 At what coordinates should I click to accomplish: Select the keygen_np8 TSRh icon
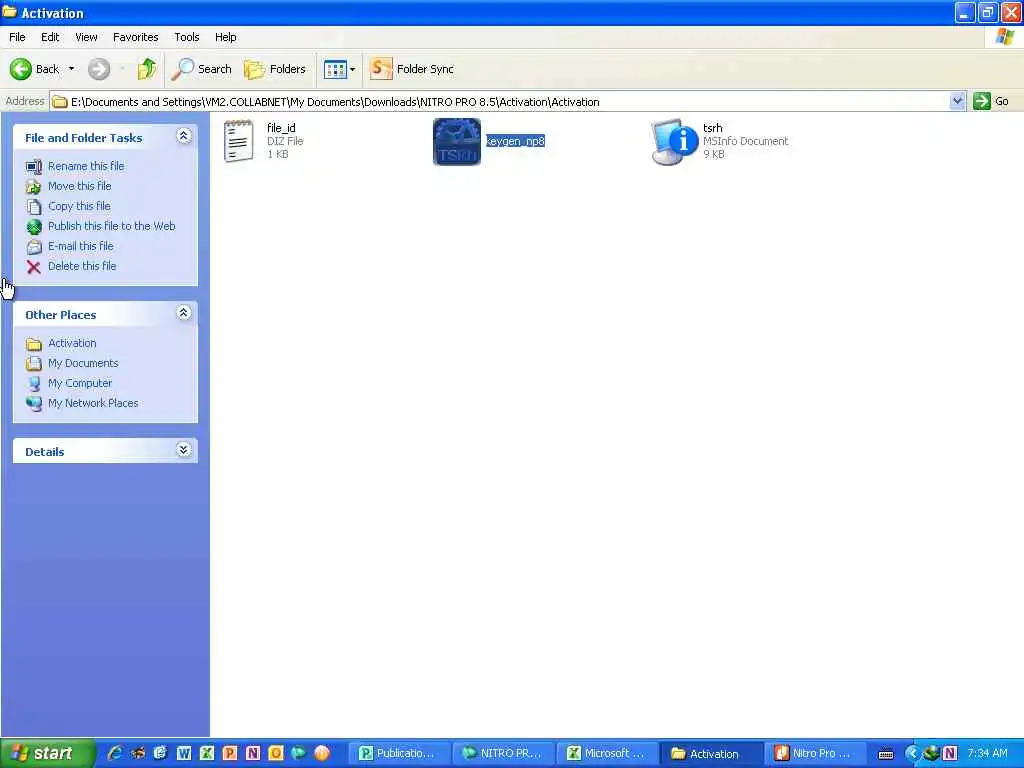click(x=456, y=142)
